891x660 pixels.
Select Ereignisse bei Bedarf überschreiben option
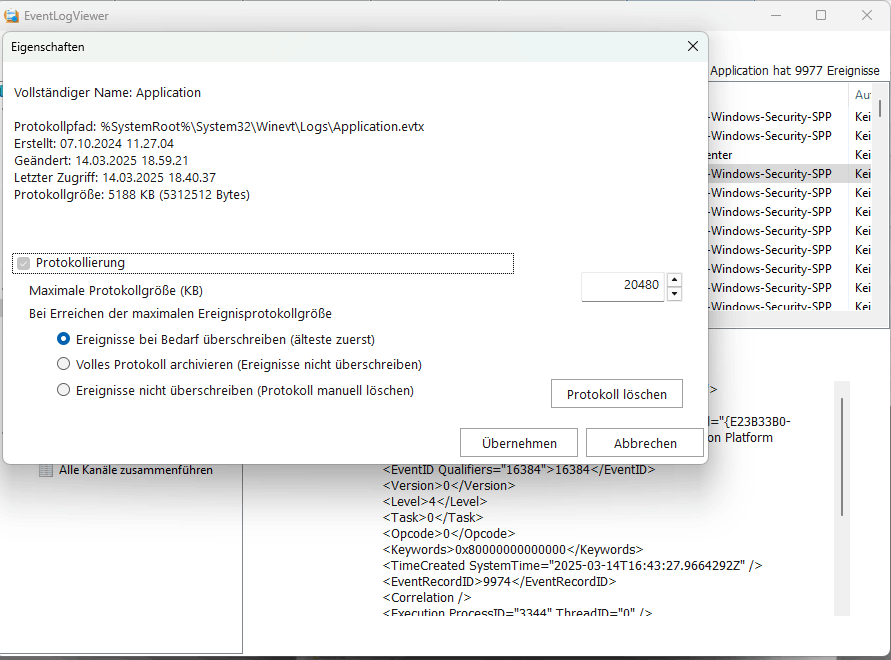pos(64,339)
